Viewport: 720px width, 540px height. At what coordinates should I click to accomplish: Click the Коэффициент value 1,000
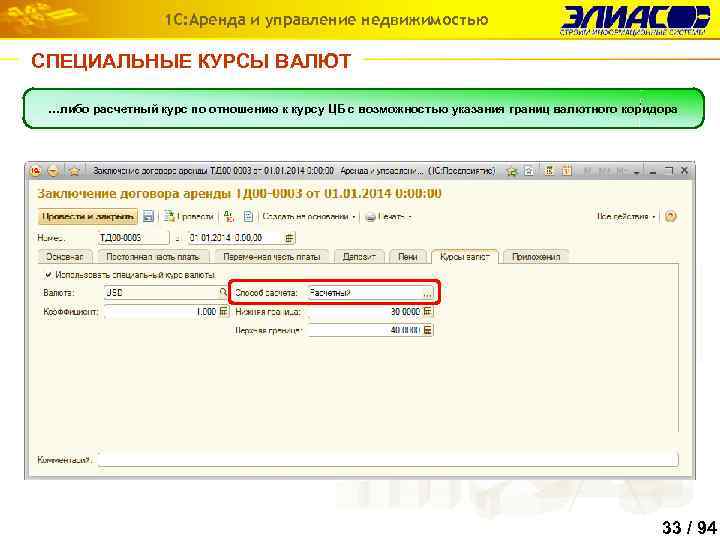click(x=161, y=311)
